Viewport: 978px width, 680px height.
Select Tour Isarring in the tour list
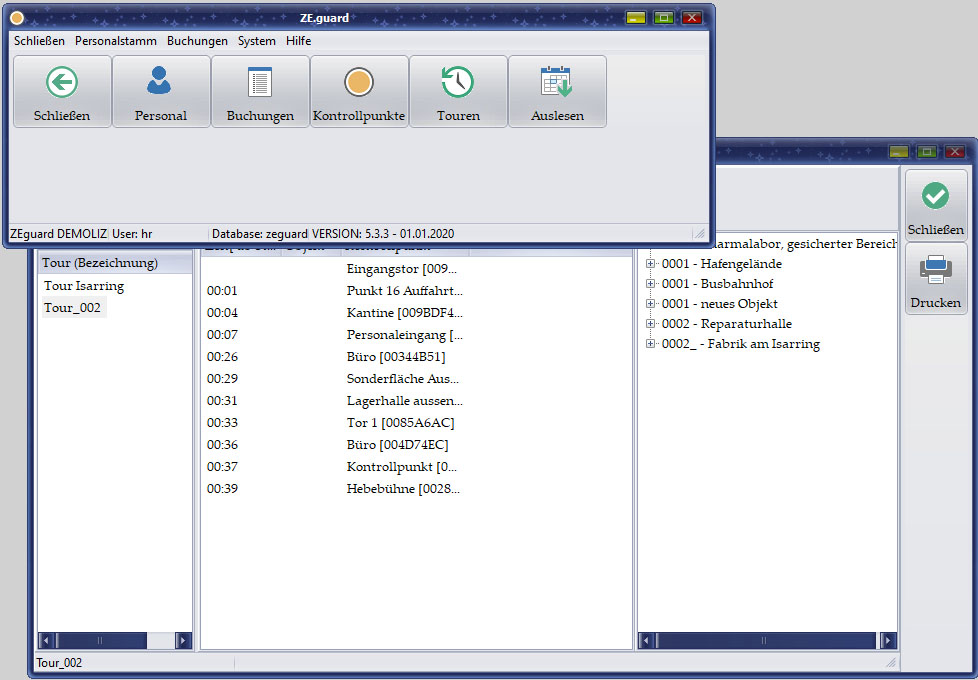[84, 286]
